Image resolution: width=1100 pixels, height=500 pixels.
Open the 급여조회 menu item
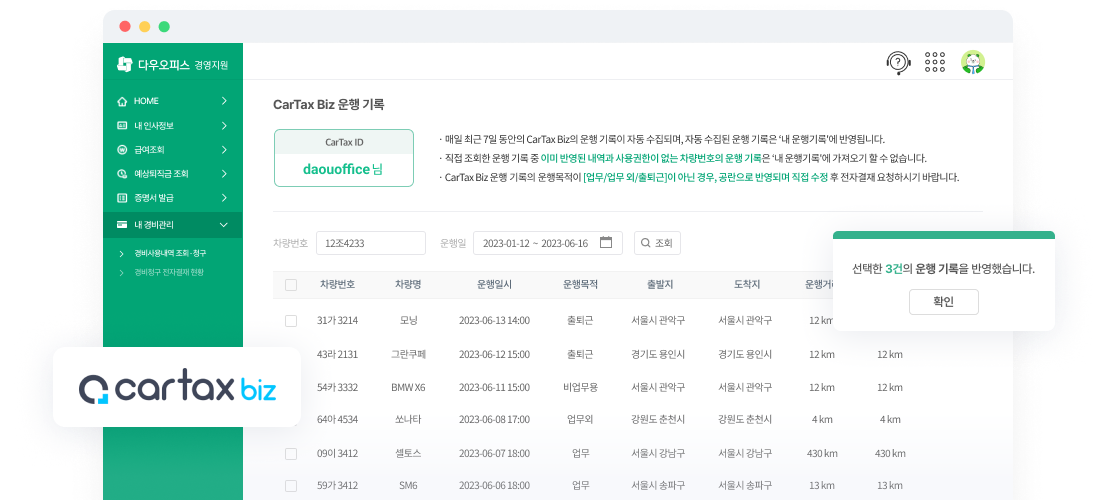pos(173,149)
